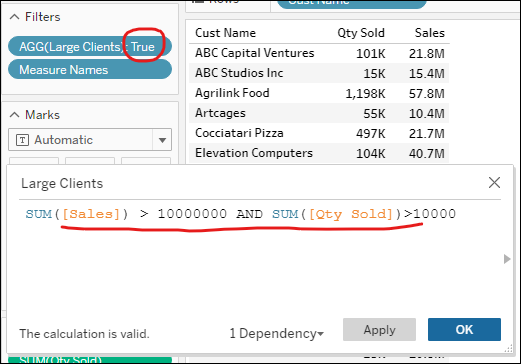Select the Measure Names filter pill
The image size is (521, 364).
90,70
